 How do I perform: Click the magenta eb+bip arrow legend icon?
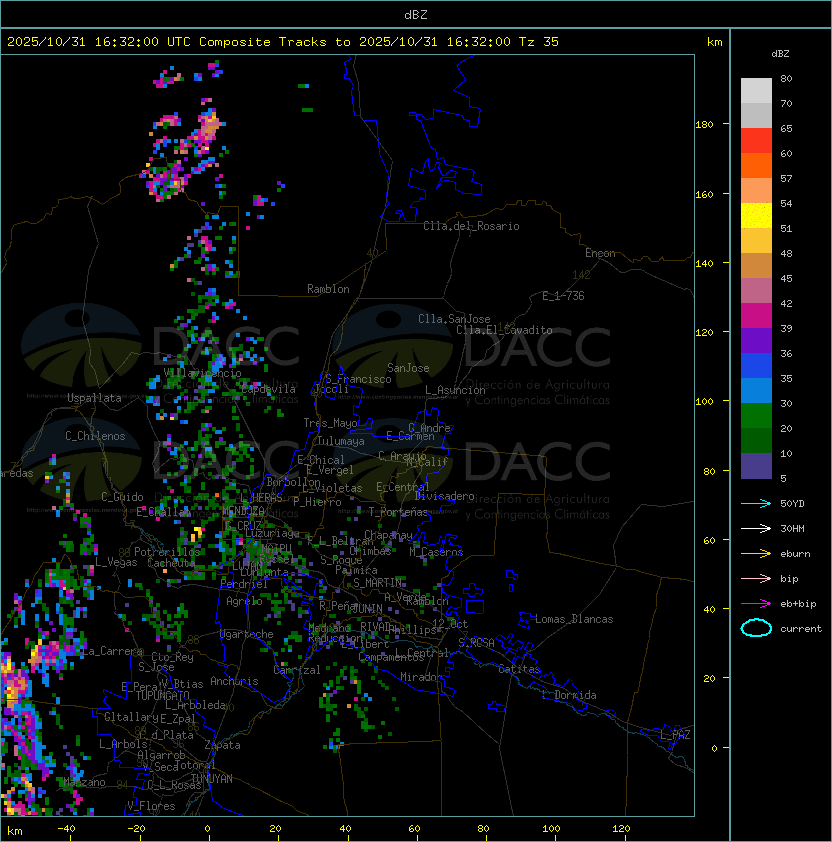point(756,604)
